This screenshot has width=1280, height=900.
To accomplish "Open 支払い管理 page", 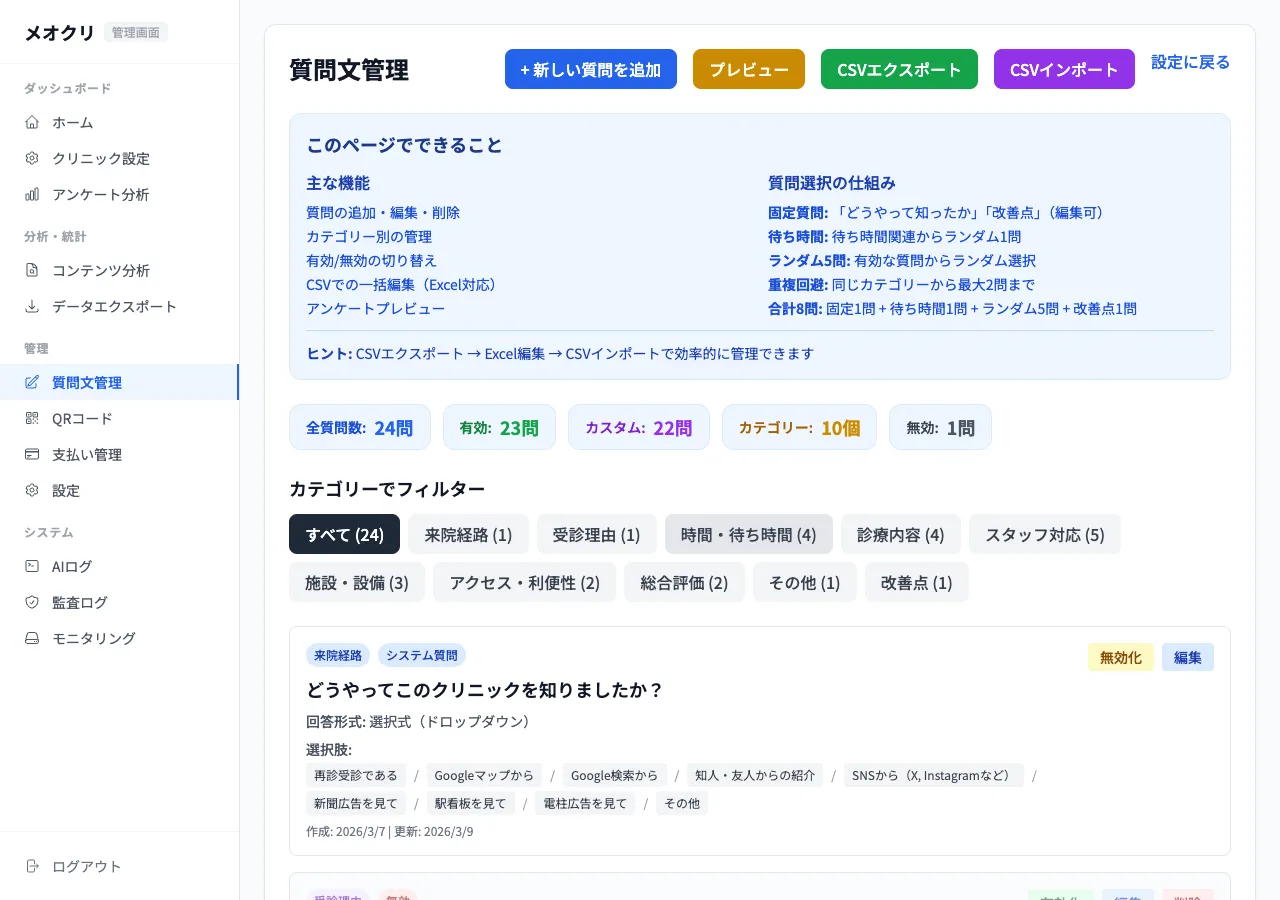I will 120,454.
